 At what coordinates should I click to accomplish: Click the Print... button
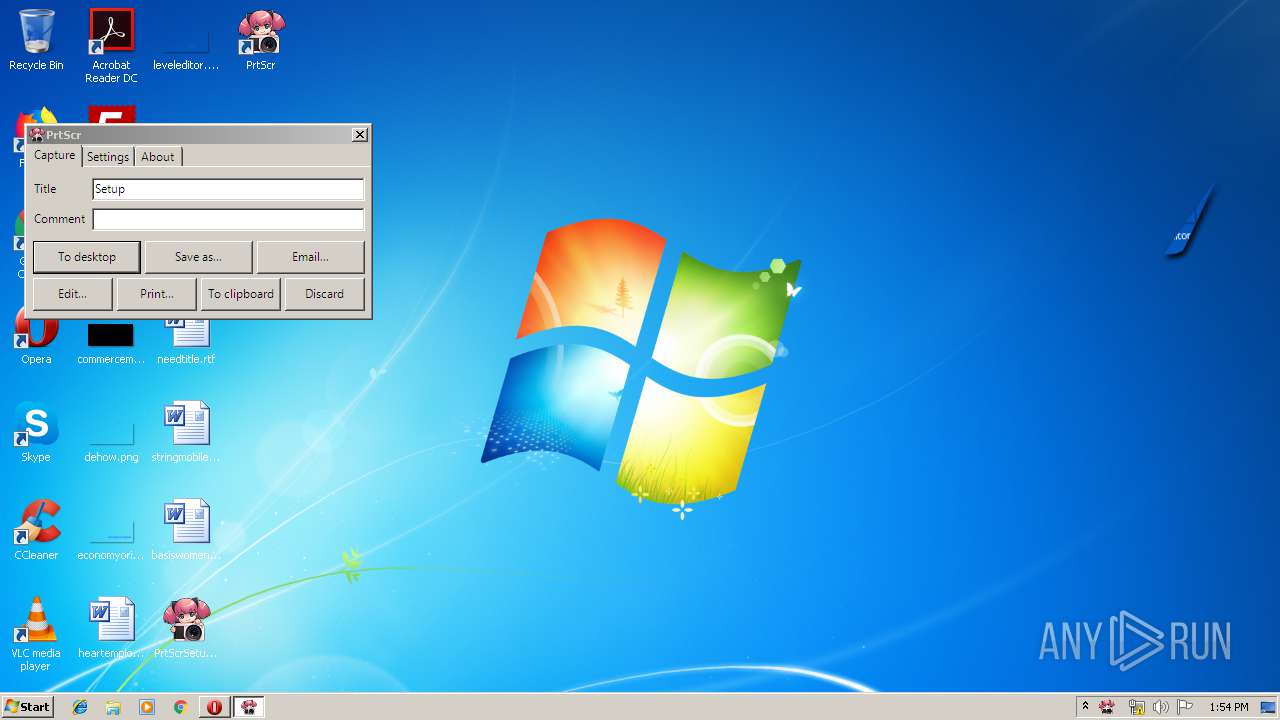pos(157,294)
